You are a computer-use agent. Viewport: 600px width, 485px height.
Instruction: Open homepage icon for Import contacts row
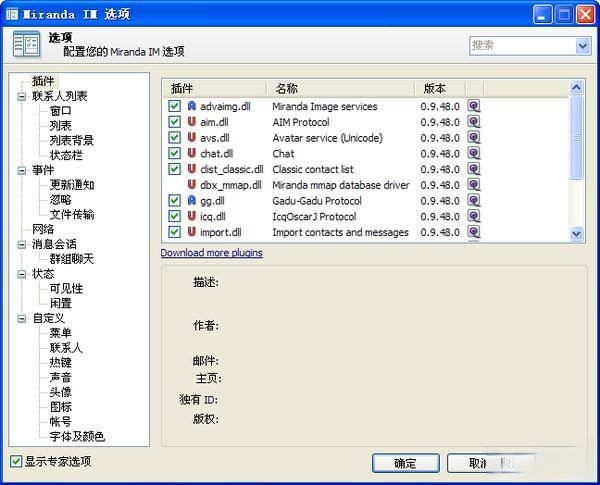click(x=474, y=232)
